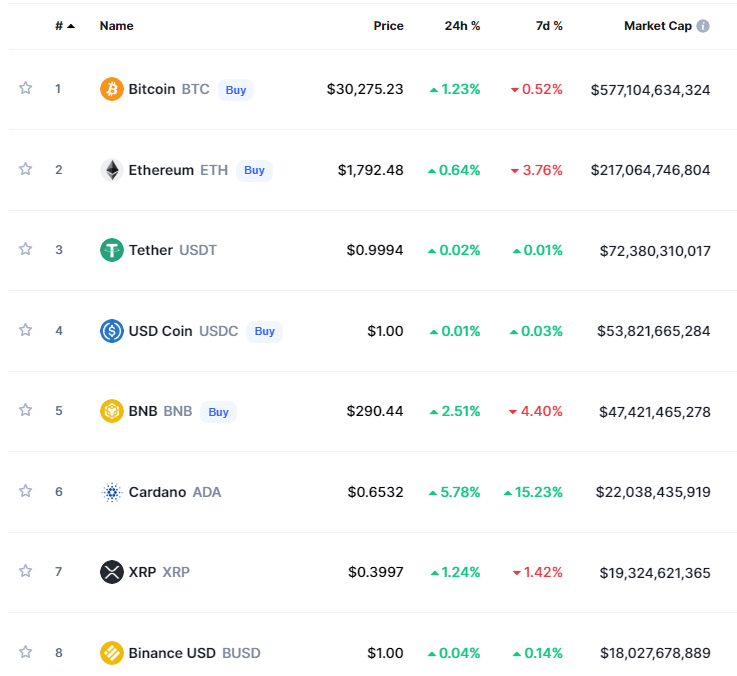Viewport: 737px width, 676px height.
Task: Open the Tether USDT coin page
Action: [x=172, y=250]
